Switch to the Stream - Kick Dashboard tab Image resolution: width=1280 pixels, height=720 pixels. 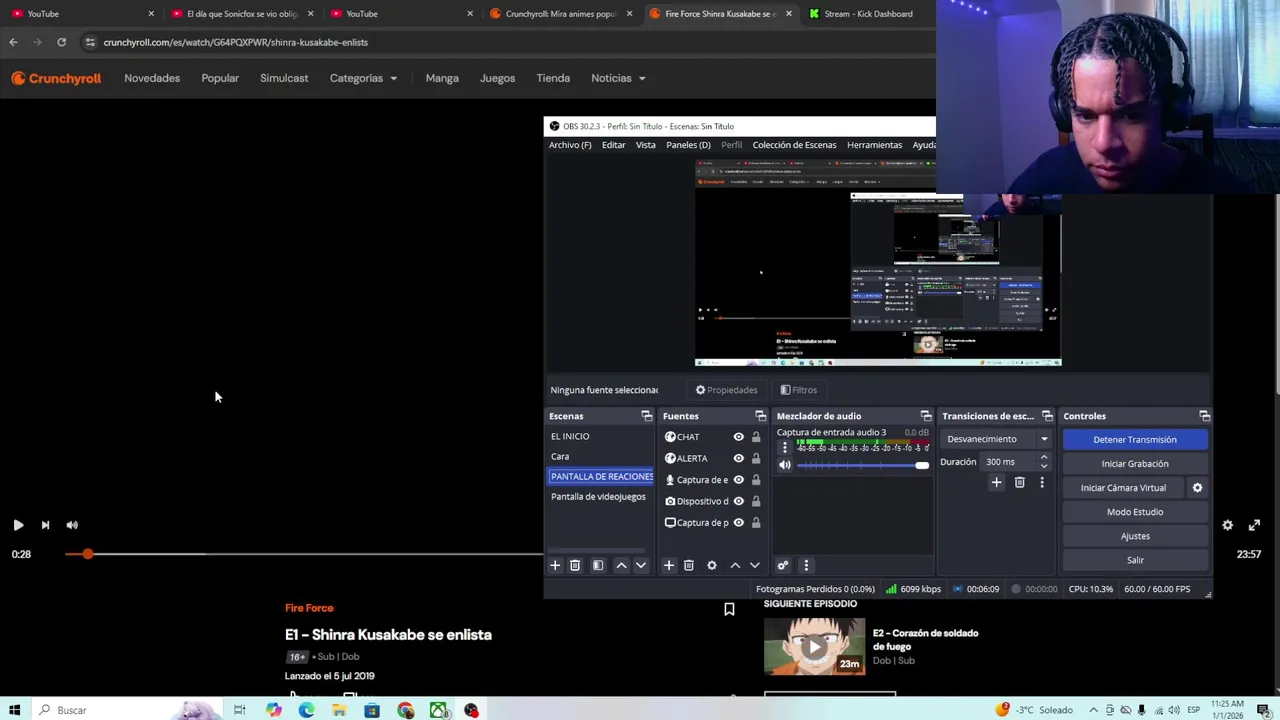[x=866, y=14]
